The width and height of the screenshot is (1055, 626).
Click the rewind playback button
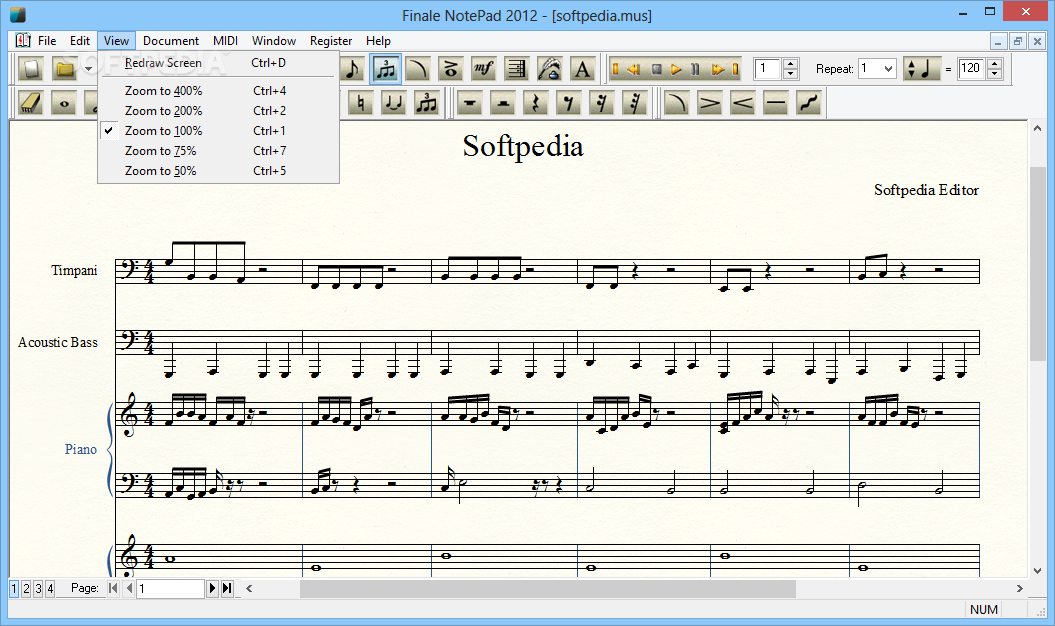(x=634, y=69)
